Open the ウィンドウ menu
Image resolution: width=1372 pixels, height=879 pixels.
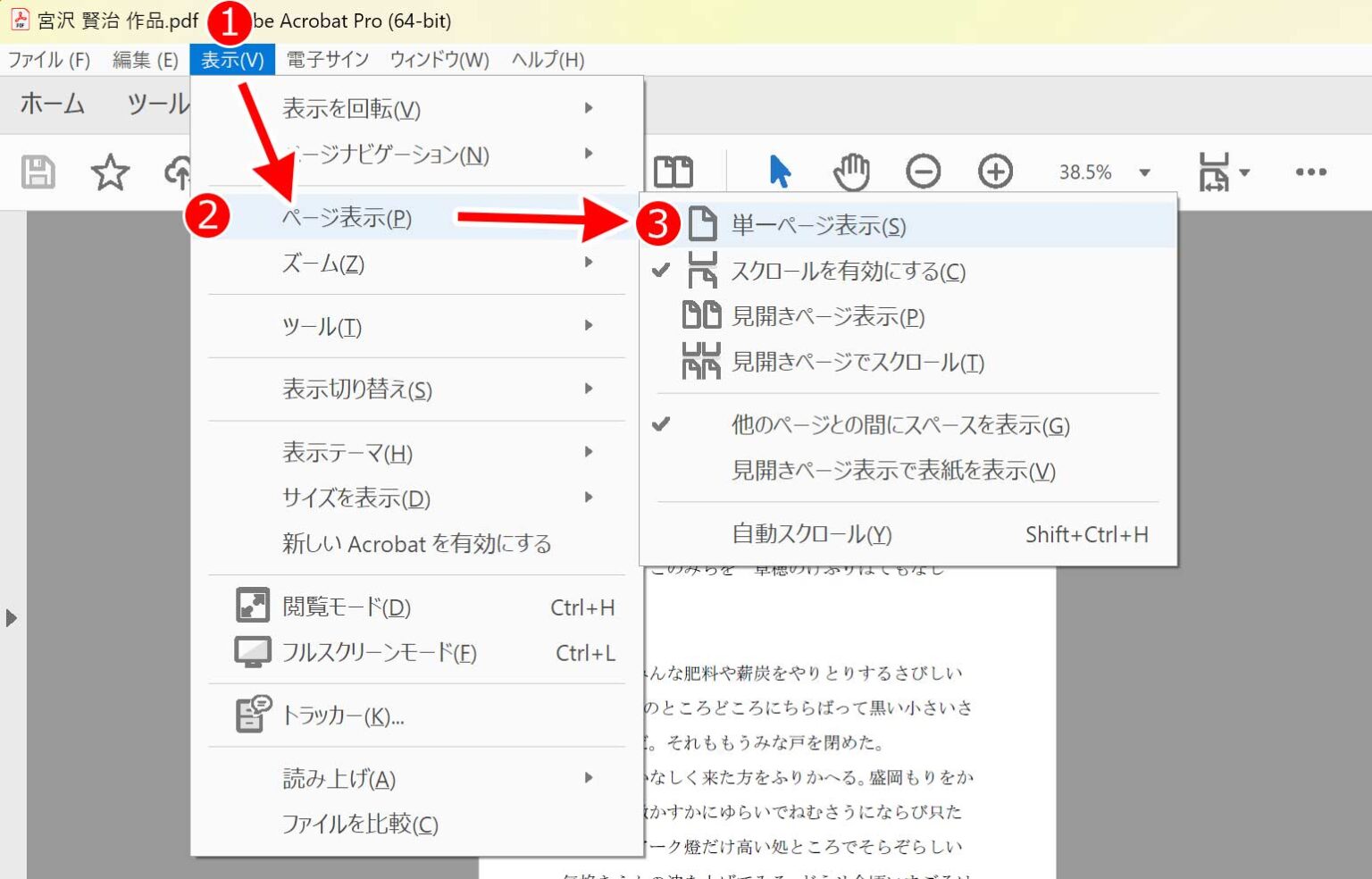tap(439, 60)
